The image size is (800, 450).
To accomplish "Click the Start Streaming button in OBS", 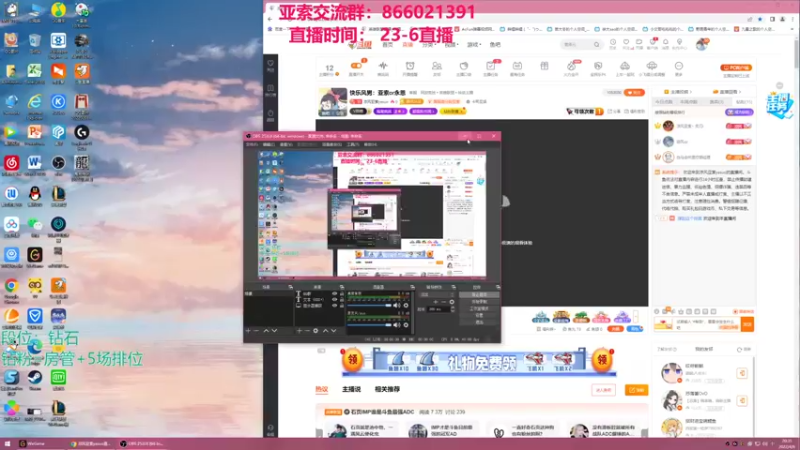I will 479,295.
